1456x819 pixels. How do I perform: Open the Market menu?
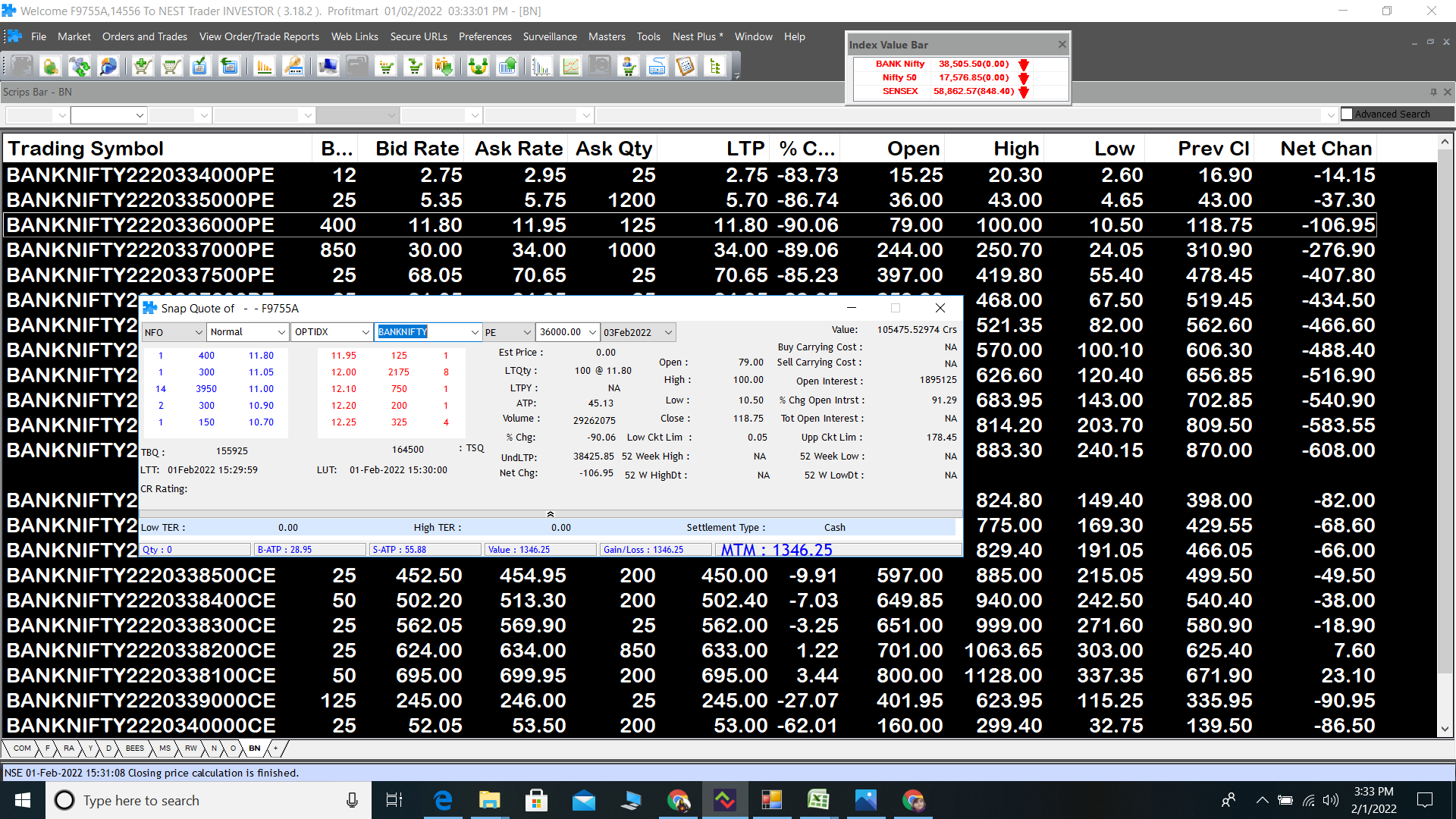point(74,36)
